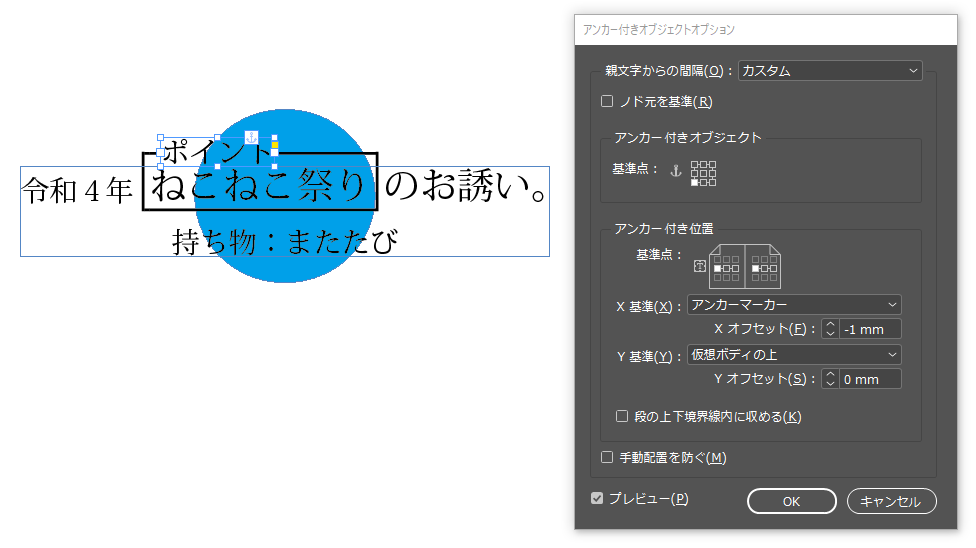Select bottom-center point of anchored object reference grid
The width and height of the screenshot is (976, 548).
point(703,182)
